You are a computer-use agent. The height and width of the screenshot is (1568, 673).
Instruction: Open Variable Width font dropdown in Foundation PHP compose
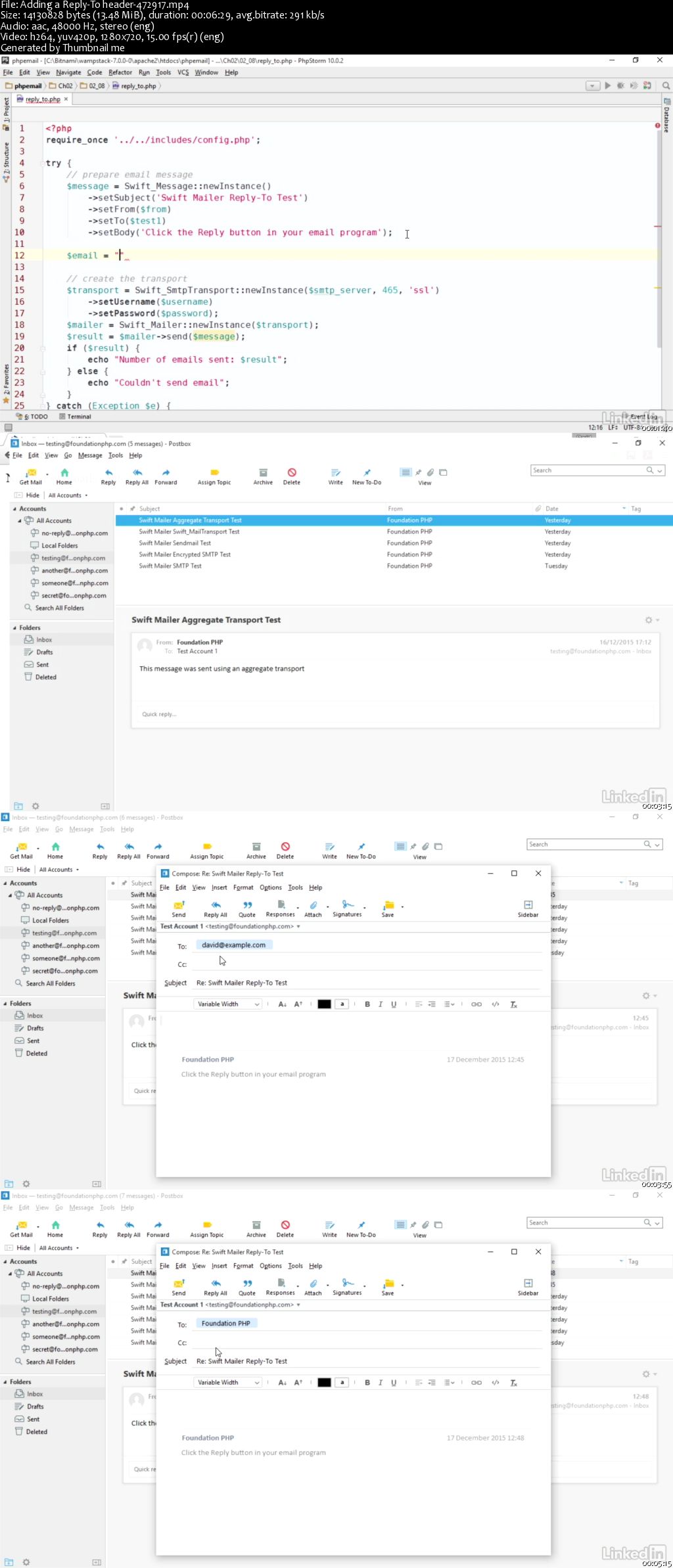point(228,1382)
